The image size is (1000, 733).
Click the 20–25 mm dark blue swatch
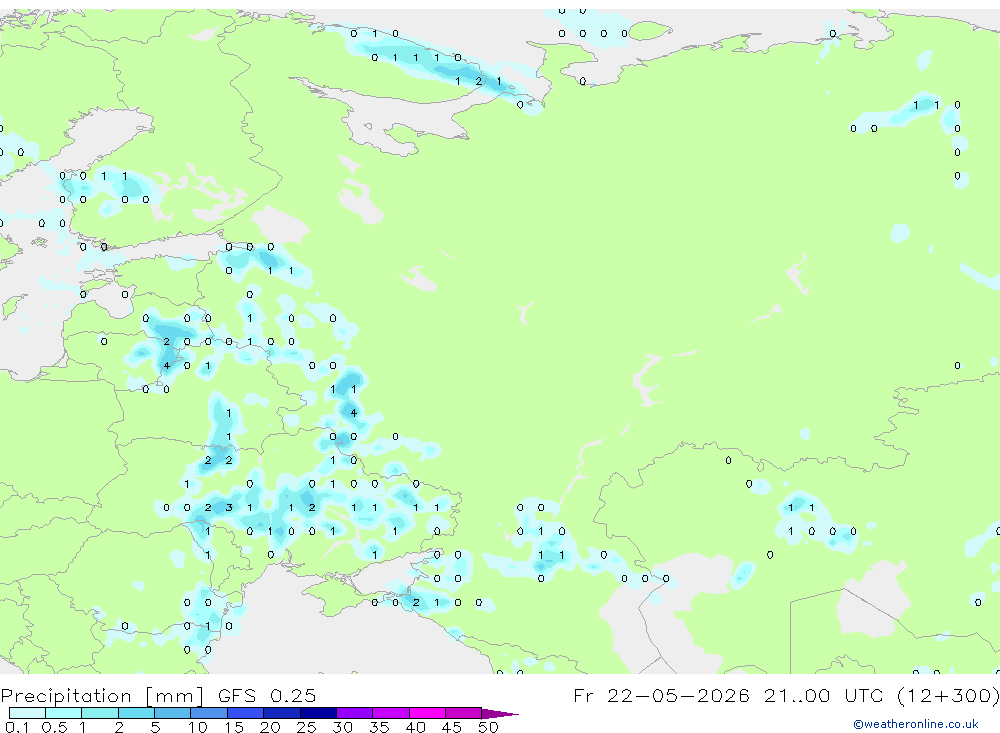(282, 713)
